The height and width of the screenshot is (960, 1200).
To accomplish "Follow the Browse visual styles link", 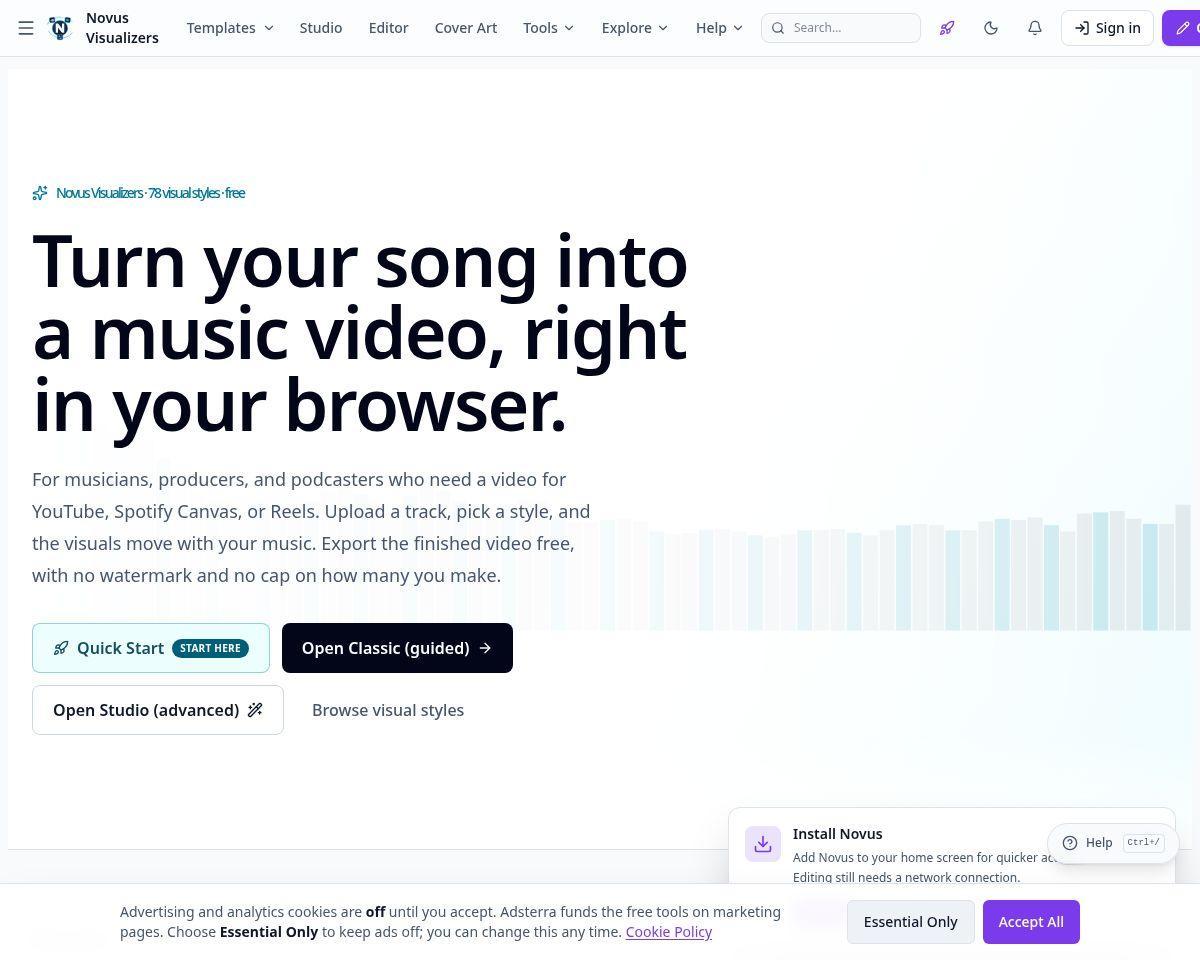I will [388, 710].
